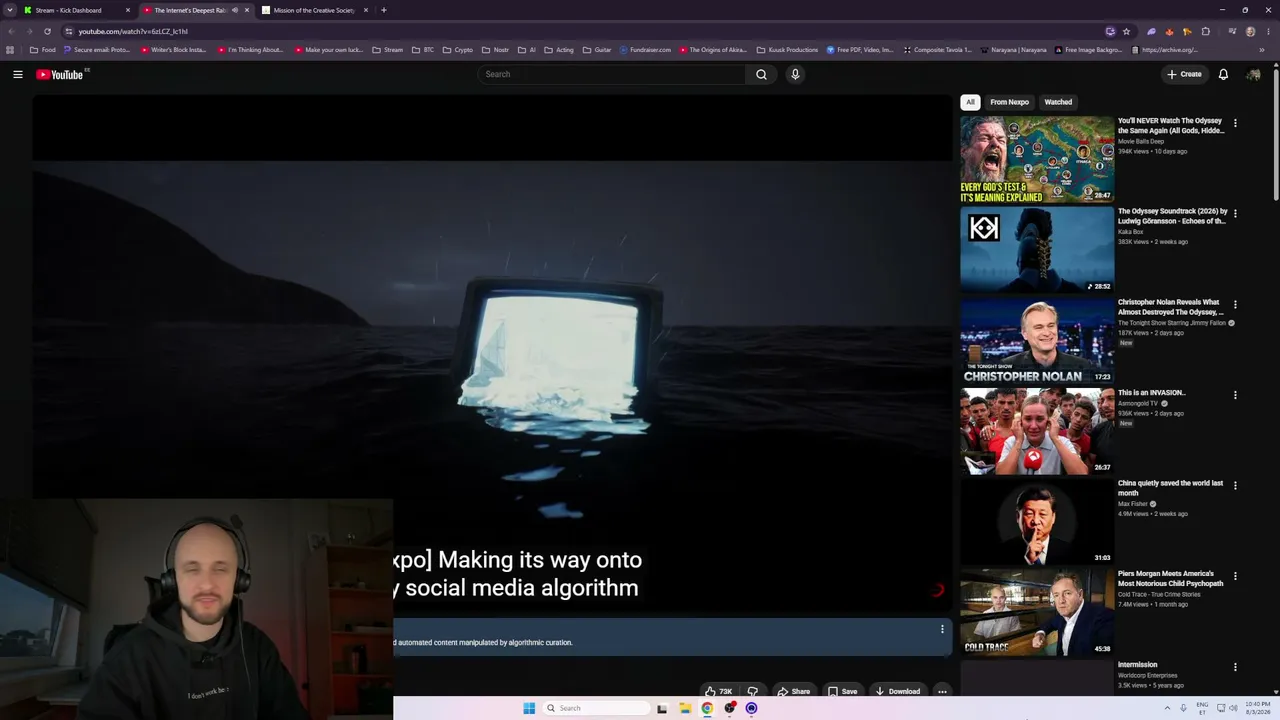
Task: Open options for the algorithmic curation notice
Action: click(x=941, y=629)
